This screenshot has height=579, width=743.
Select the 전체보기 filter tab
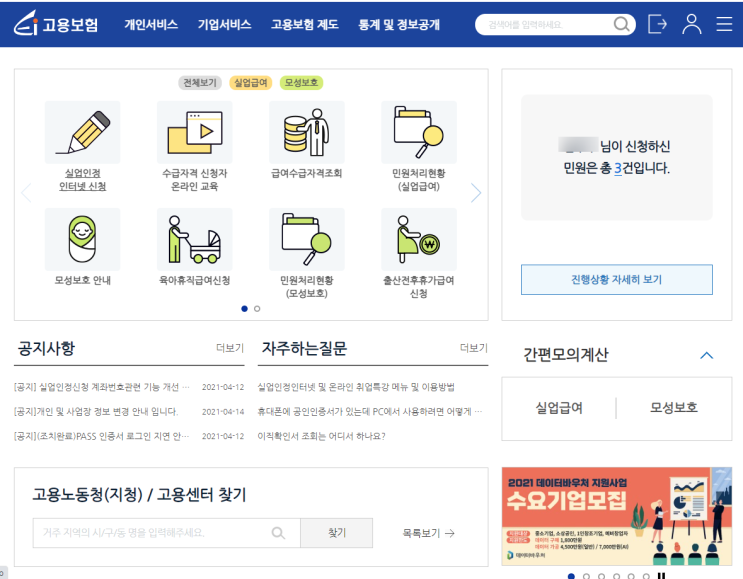click(x=200, y=83)
